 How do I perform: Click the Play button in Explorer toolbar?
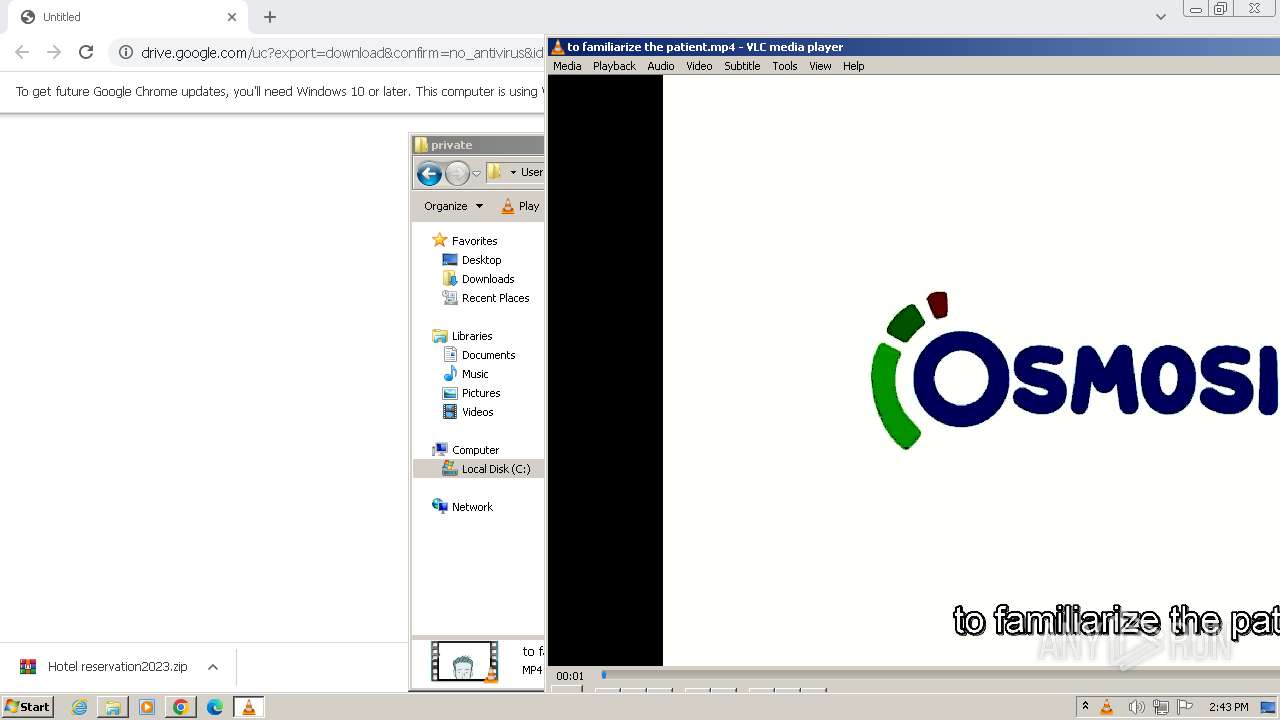tap(520, 206)
